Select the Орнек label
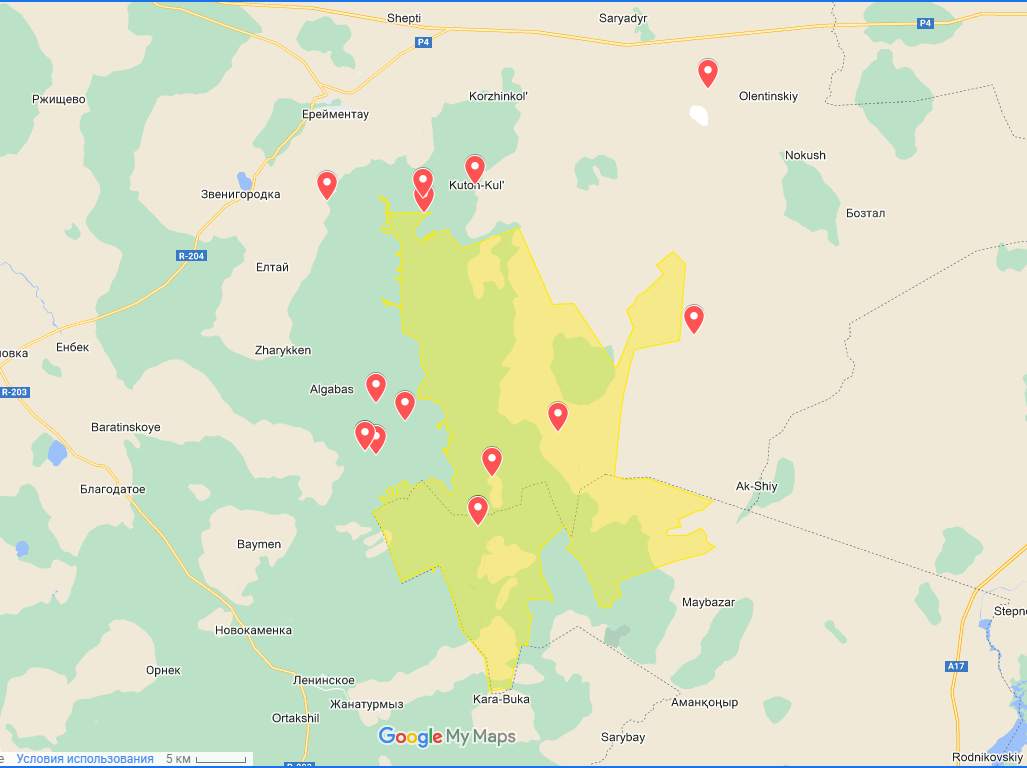1027x768 pixels. [x=164, y=670]
